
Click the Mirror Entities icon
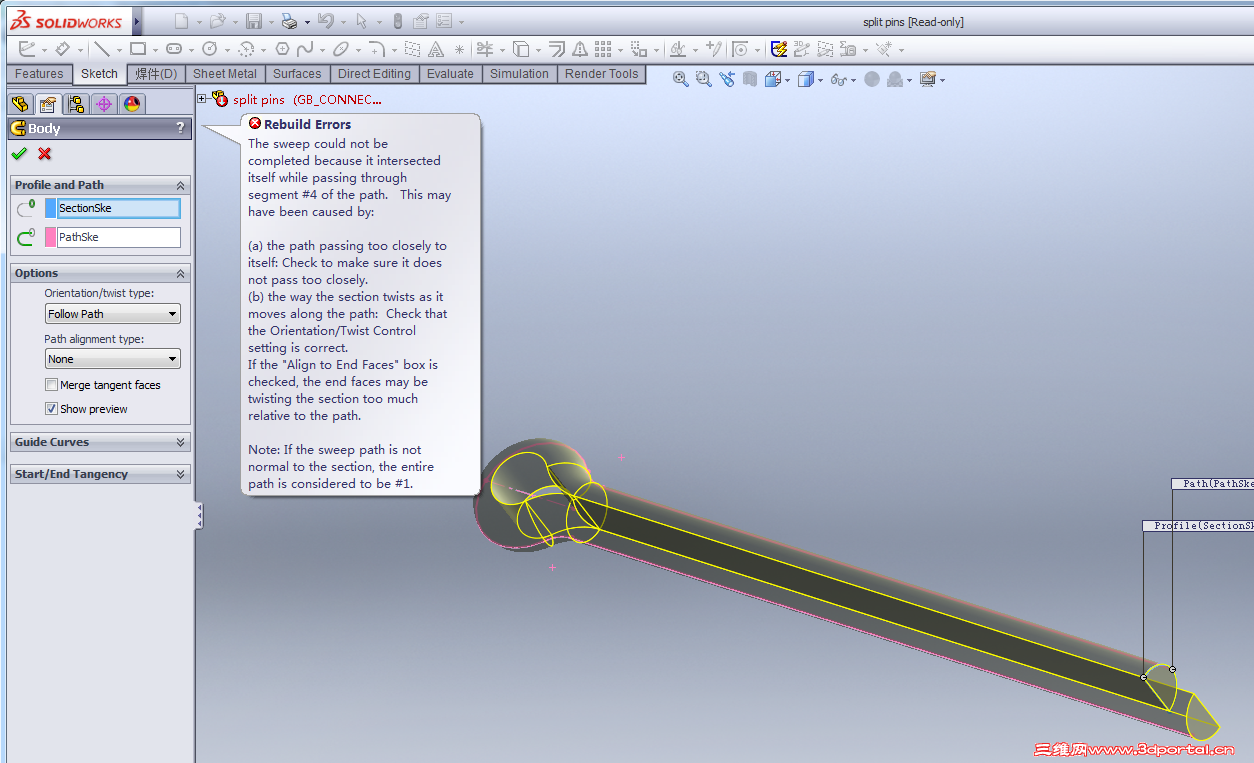coord(581,49)
